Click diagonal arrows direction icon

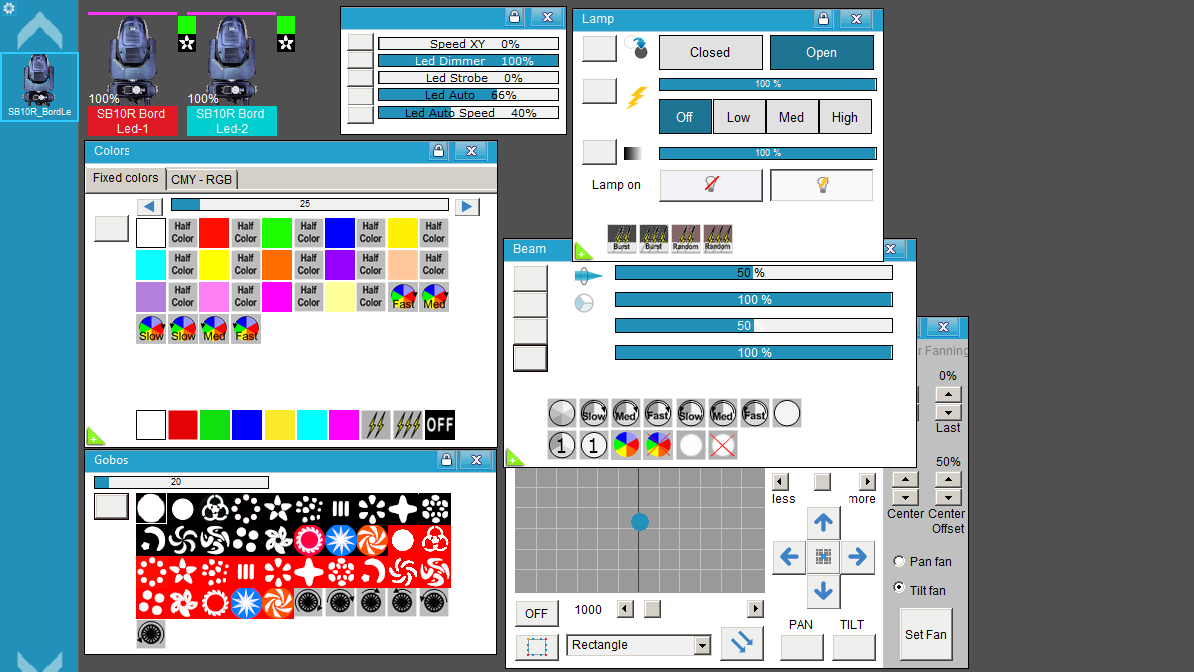(x=742, y=644)
